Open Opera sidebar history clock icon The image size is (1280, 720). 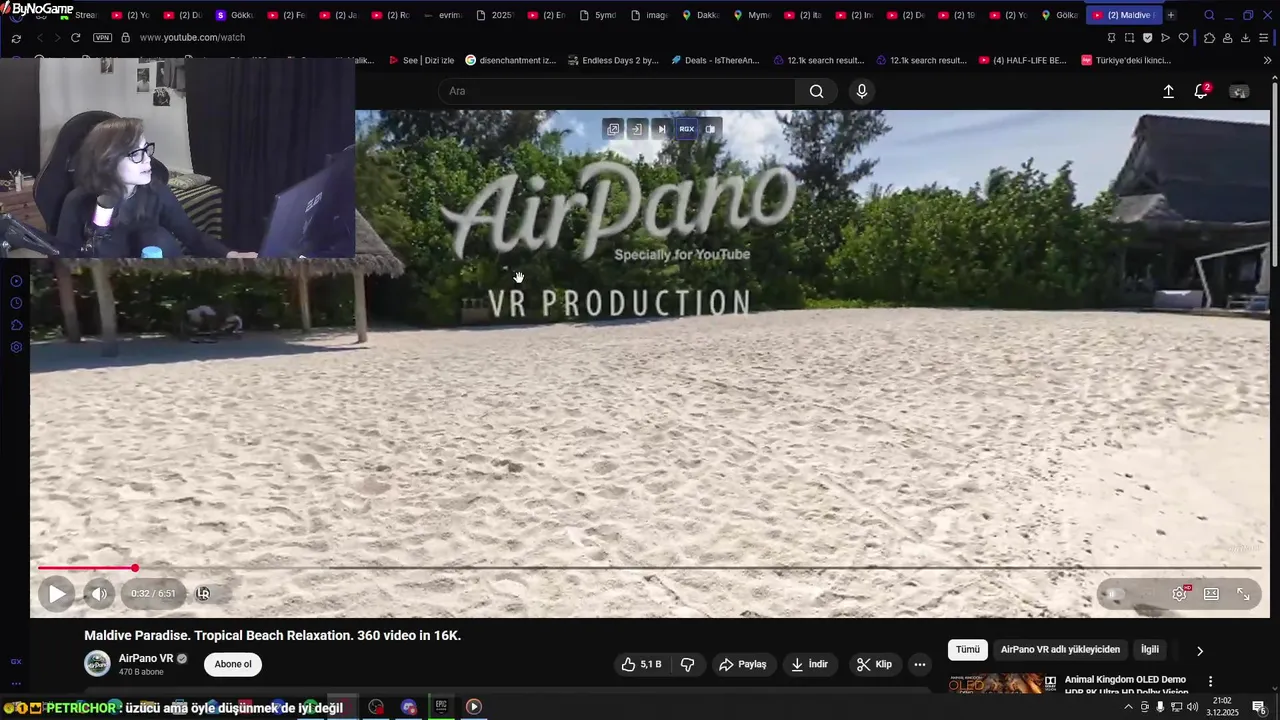[16, 303]
